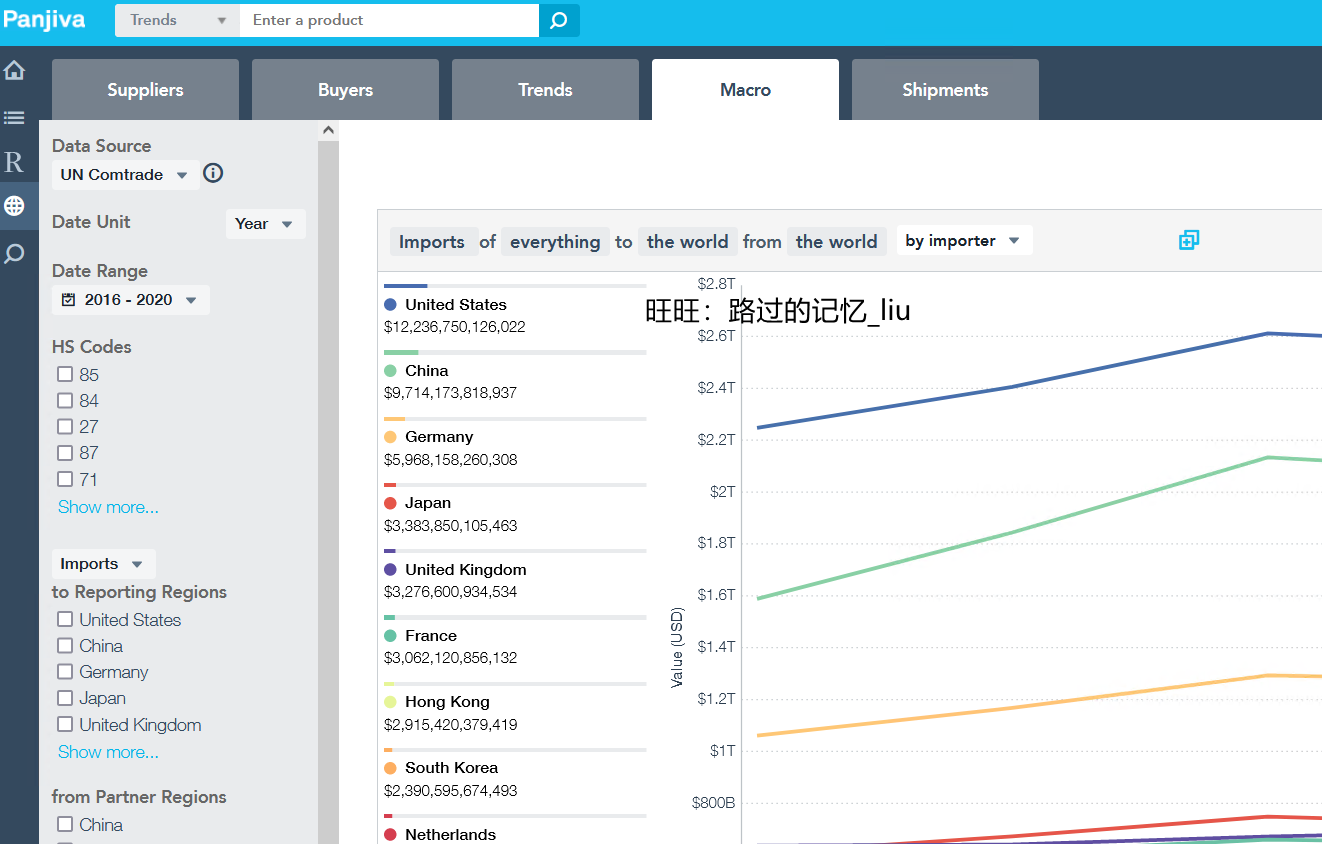Viewport: 1322px width, 844px height.
Task: Click Show more under Reporting Regions
Action: pyautogui.click(x=108, y=752)
